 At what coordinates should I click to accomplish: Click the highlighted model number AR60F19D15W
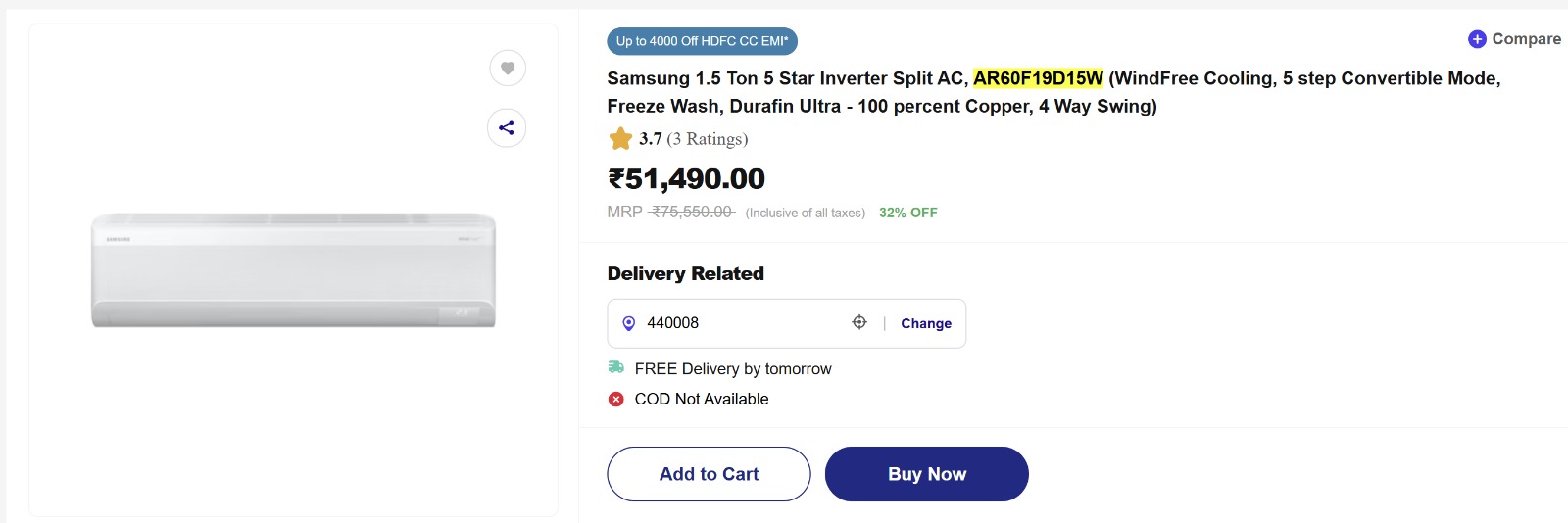point(1038,78)
